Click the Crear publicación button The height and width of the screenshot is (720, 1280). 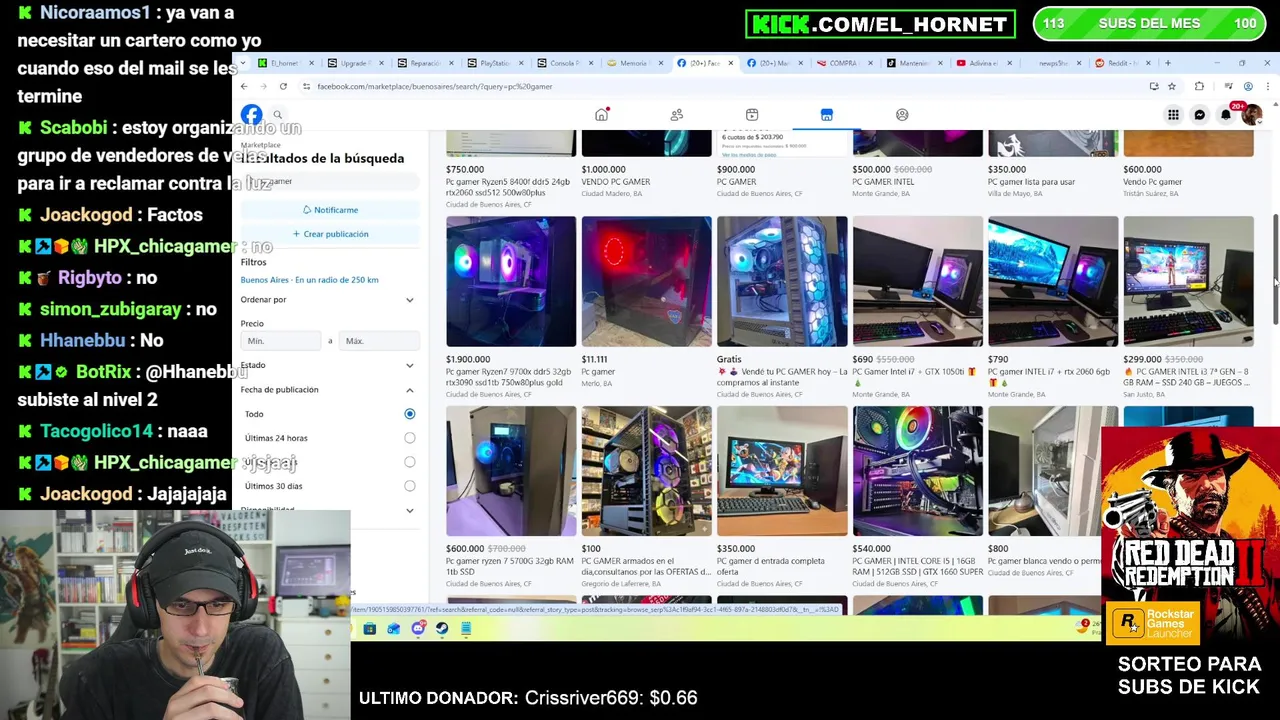(x=330, y=234)
